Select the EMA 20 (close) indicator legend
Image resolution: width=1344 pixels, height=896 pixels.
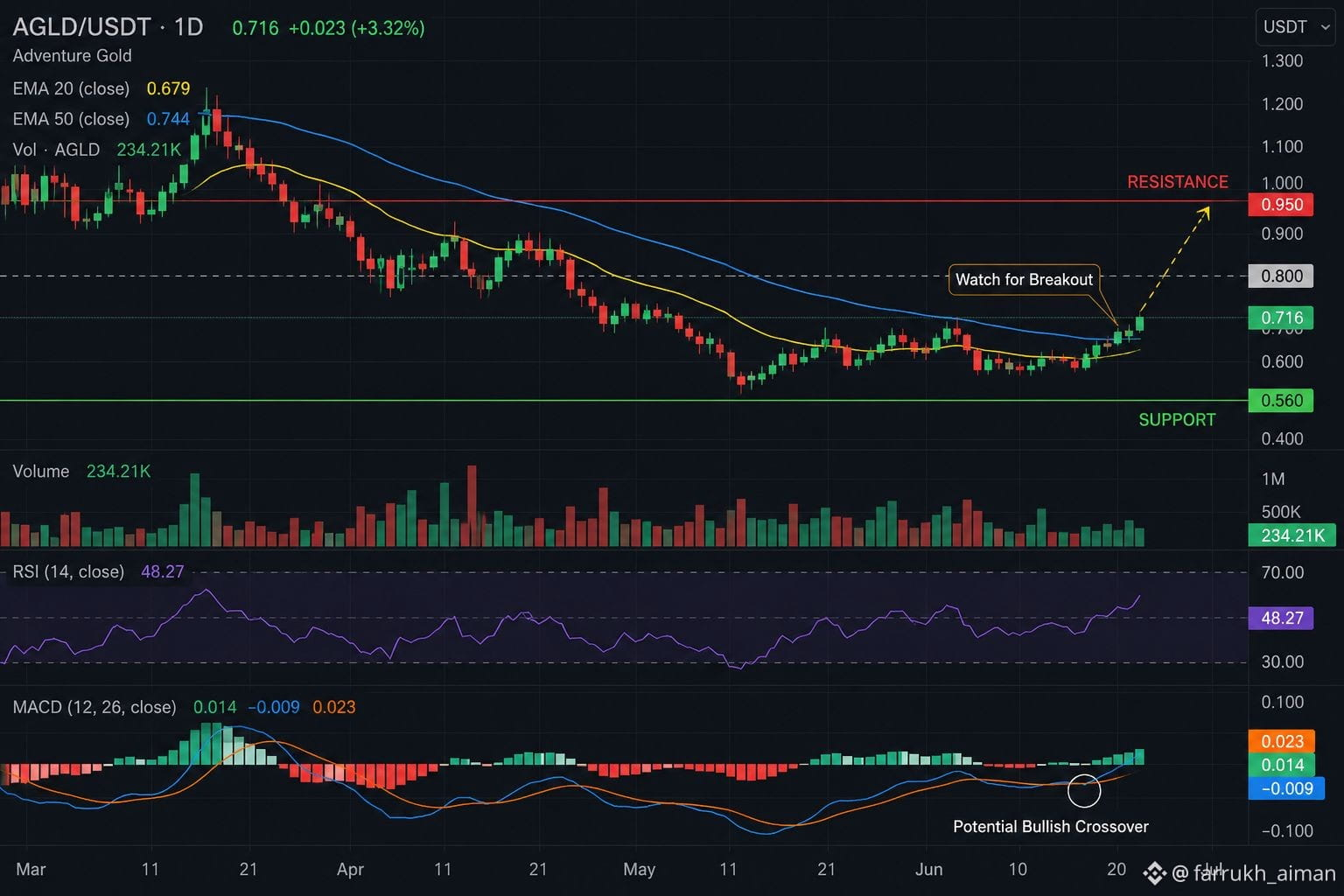[71, 88]
